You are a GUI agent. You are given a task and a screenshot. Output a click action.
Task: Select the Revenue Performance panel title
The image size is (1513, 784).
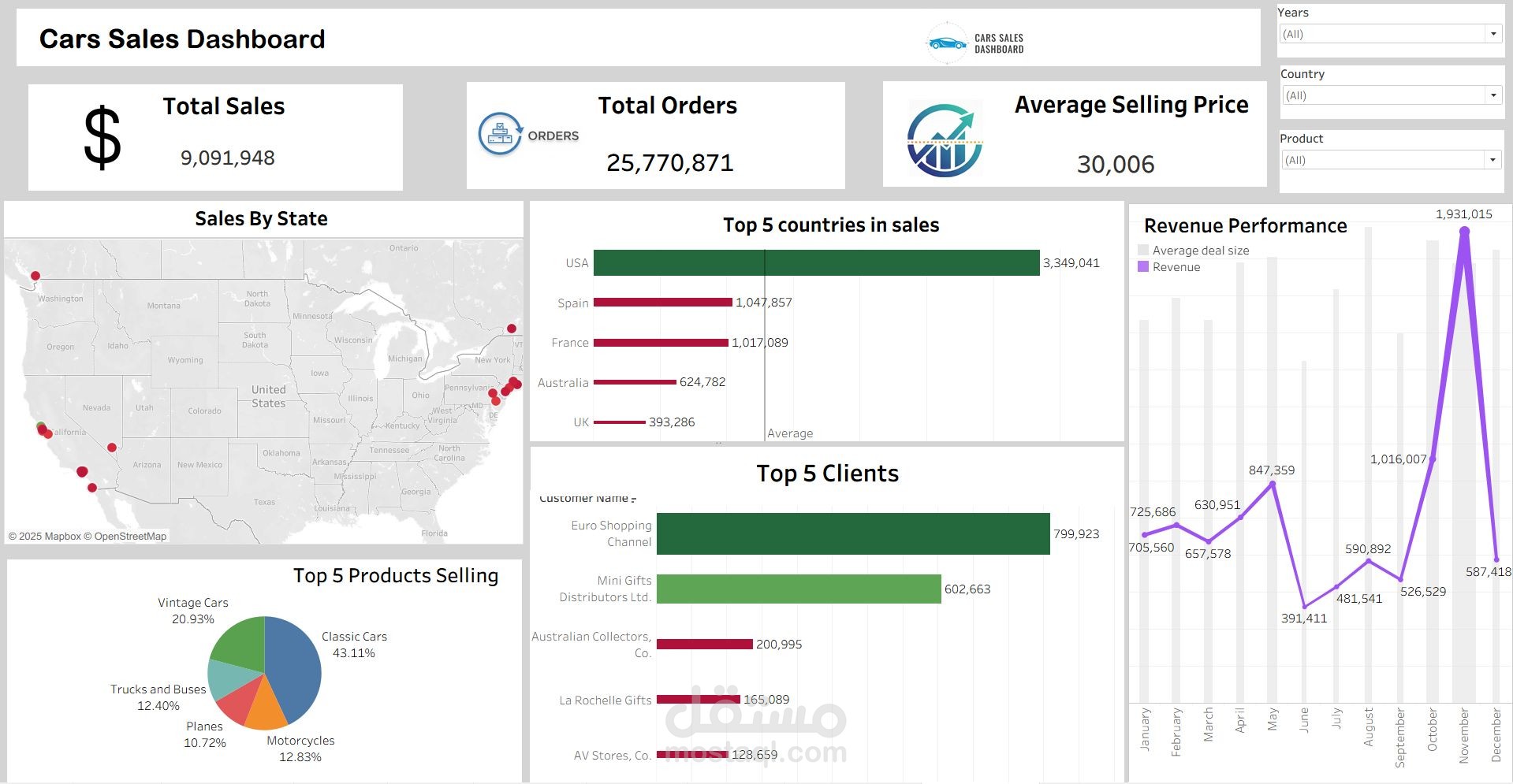(x=1245, y=226)
